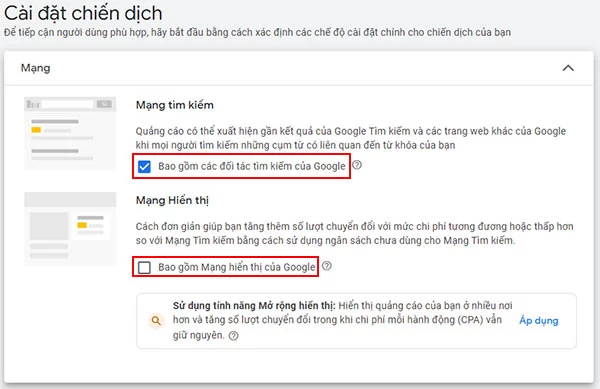The image size is (600, 389).
Task: Click the Mạng Hiển thị illustration thumbnail
Action: [x=70, y=228]
